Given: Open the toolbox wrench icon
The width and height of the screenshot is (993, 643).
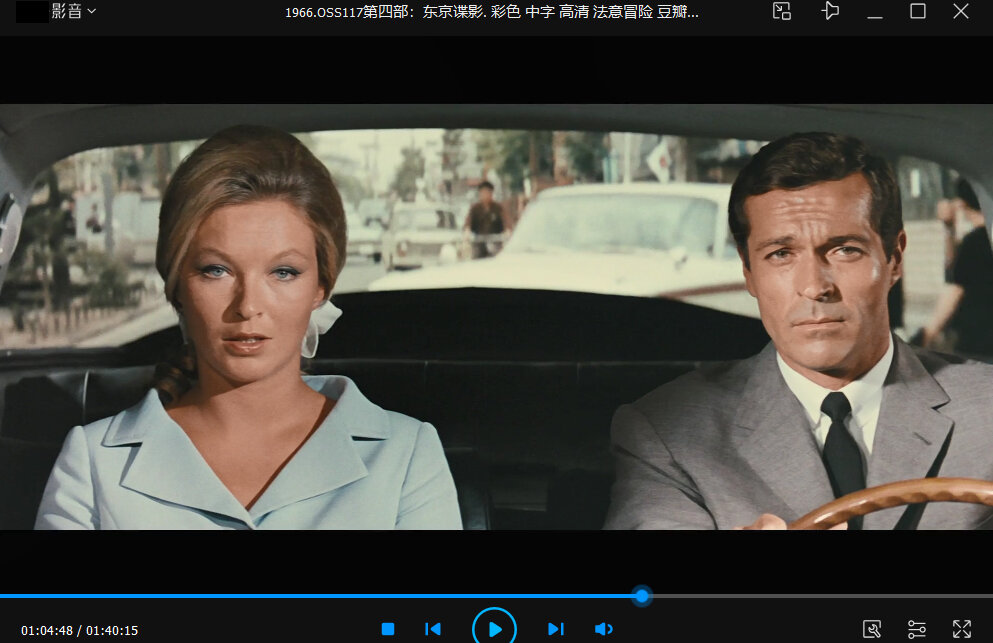Looking at the screenshot, I should click(872, 629).
